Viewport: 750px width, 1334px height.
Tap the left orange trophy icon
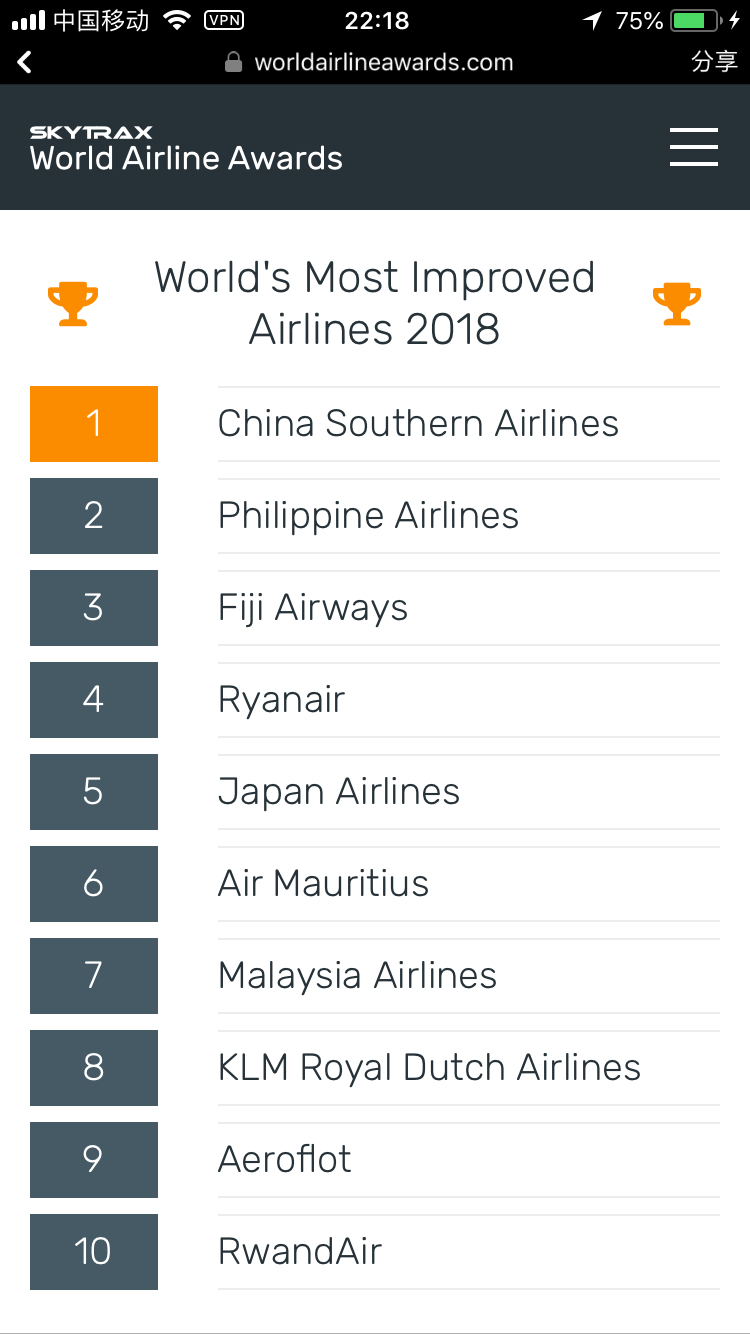point(73,304)
